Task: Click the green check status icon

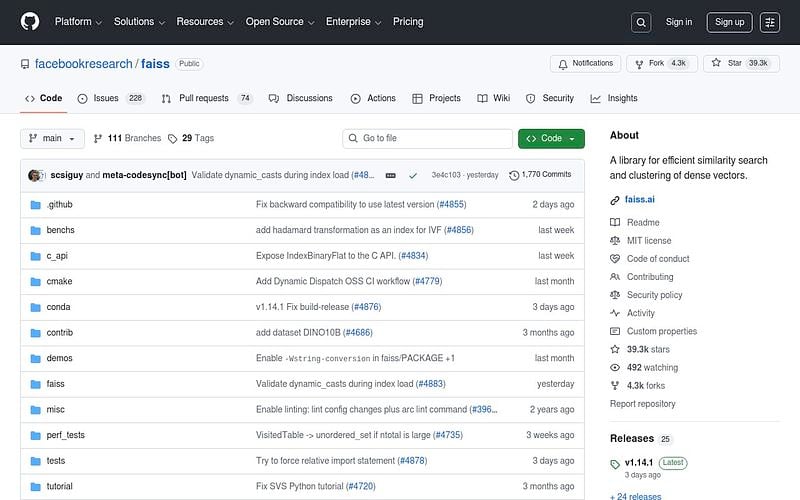Action: pyautogui.click(x=413, y=175)
